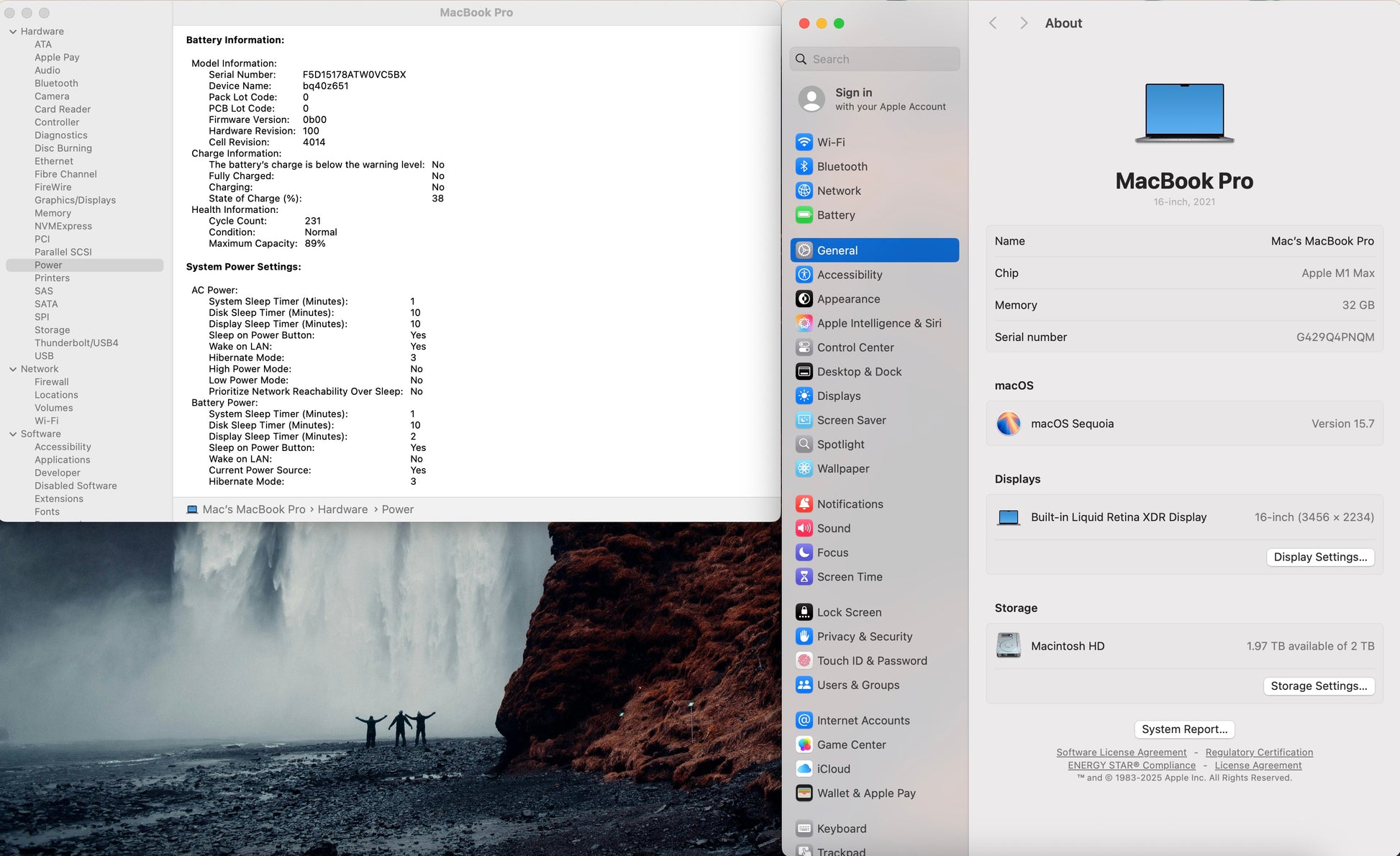Click the back navigation chevron
Viewport: 1400px width, 856px height.
coord(993,23)
